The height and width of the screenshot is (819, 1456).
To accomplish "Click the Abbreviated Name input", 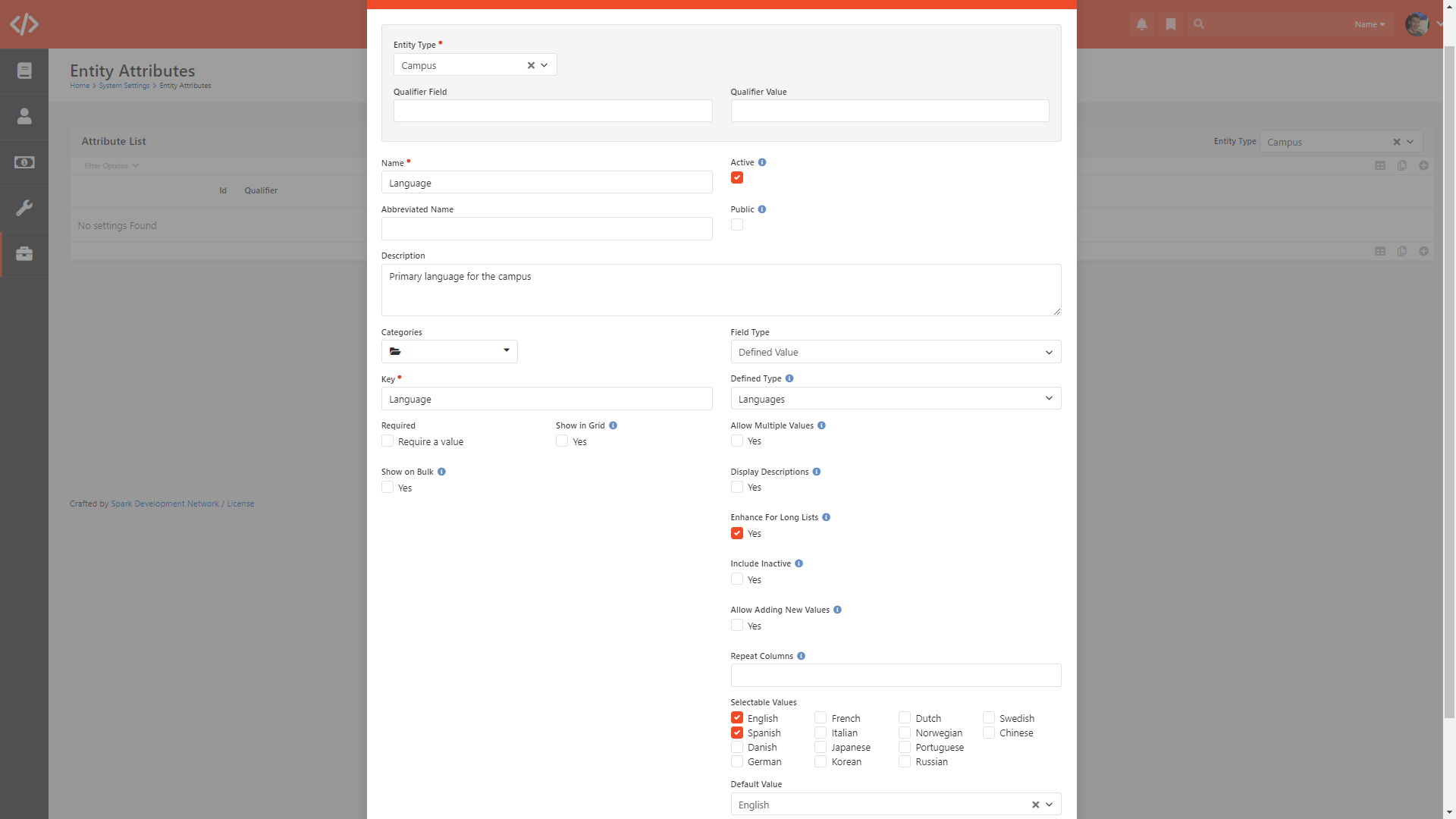I will tap(547, 229).
